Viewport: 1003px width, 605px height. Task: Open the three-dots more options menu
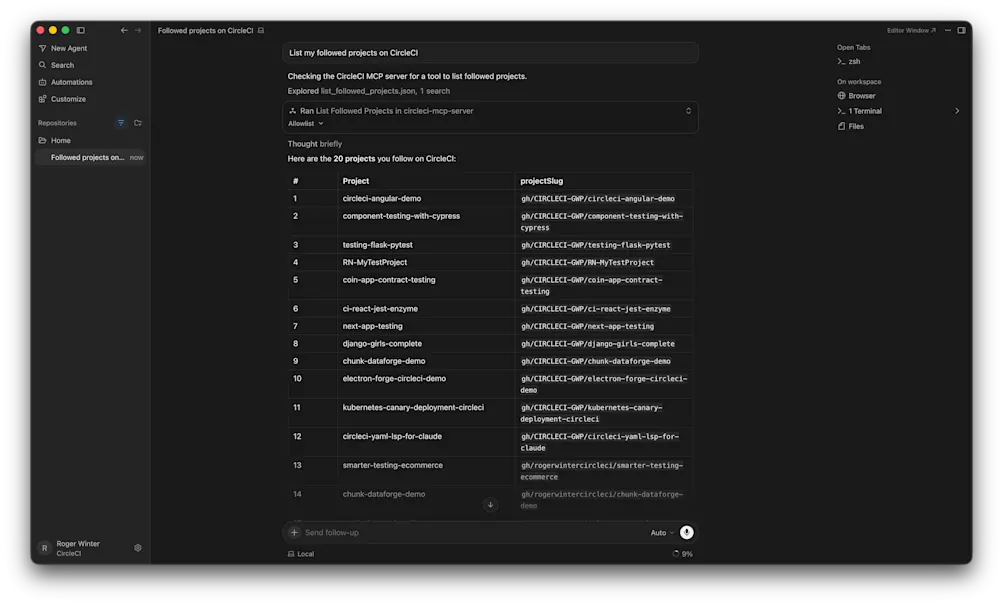(948, 30)
